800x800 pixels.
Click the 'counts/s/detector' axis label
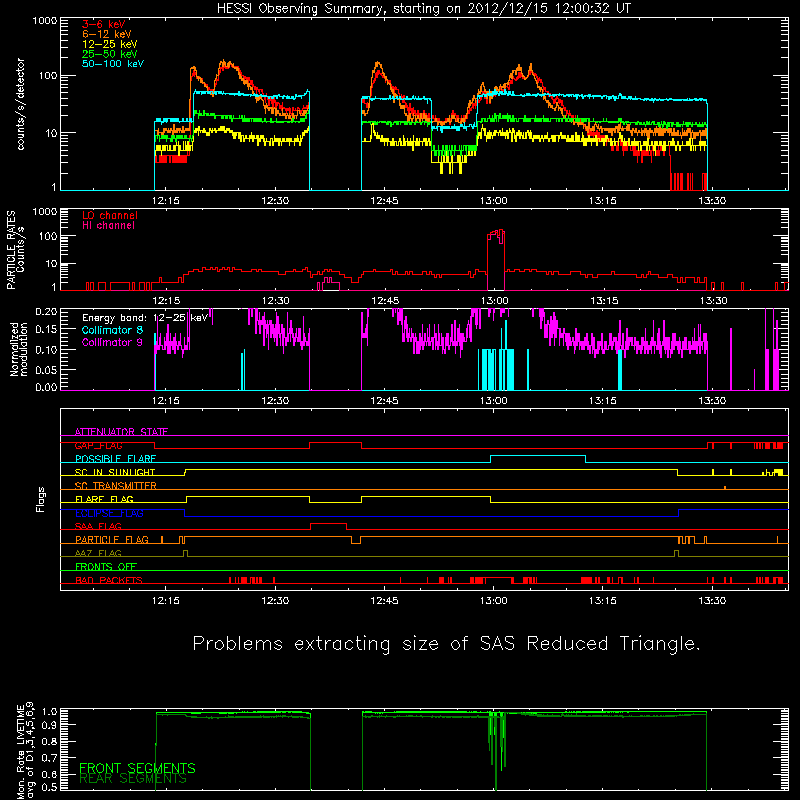[x=21, y=104]
